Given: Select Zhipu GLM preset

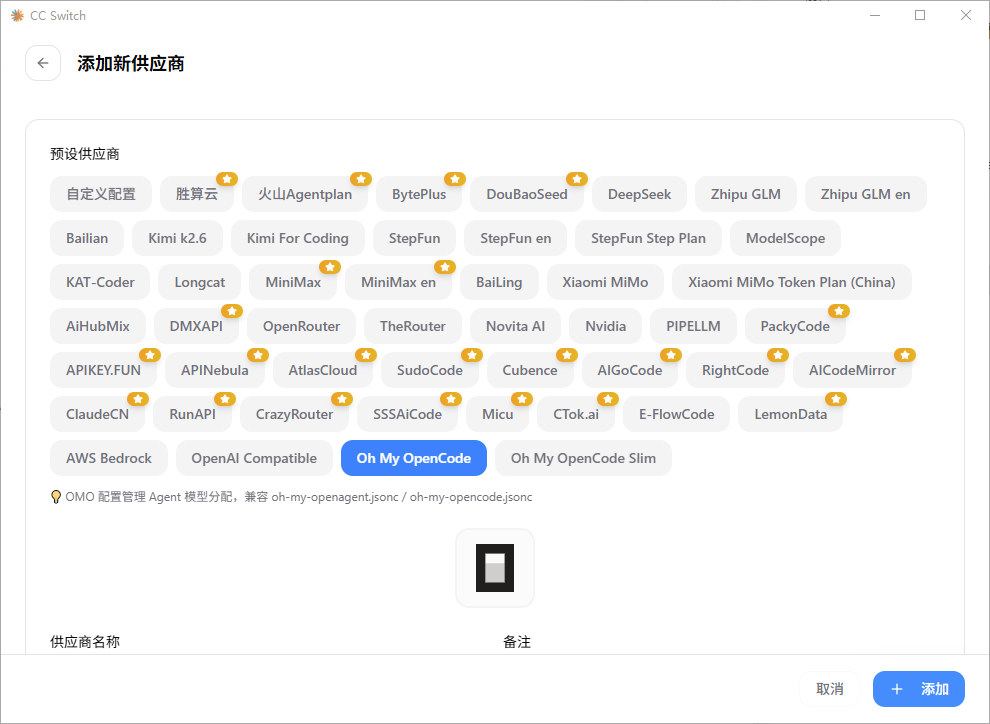Looking at the screenshot, I should pos(746,194).
